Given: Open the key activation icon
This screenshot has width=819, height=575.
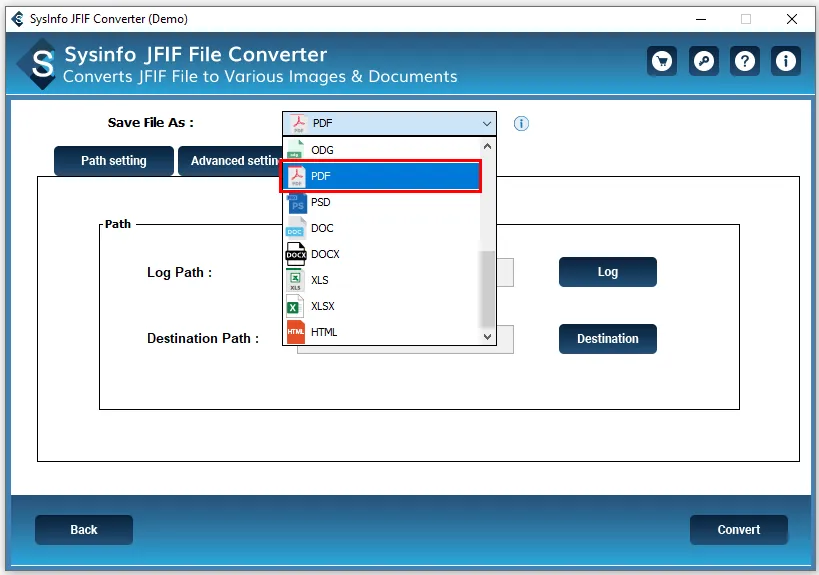Looking at the screenshot, I should [704, 61].
